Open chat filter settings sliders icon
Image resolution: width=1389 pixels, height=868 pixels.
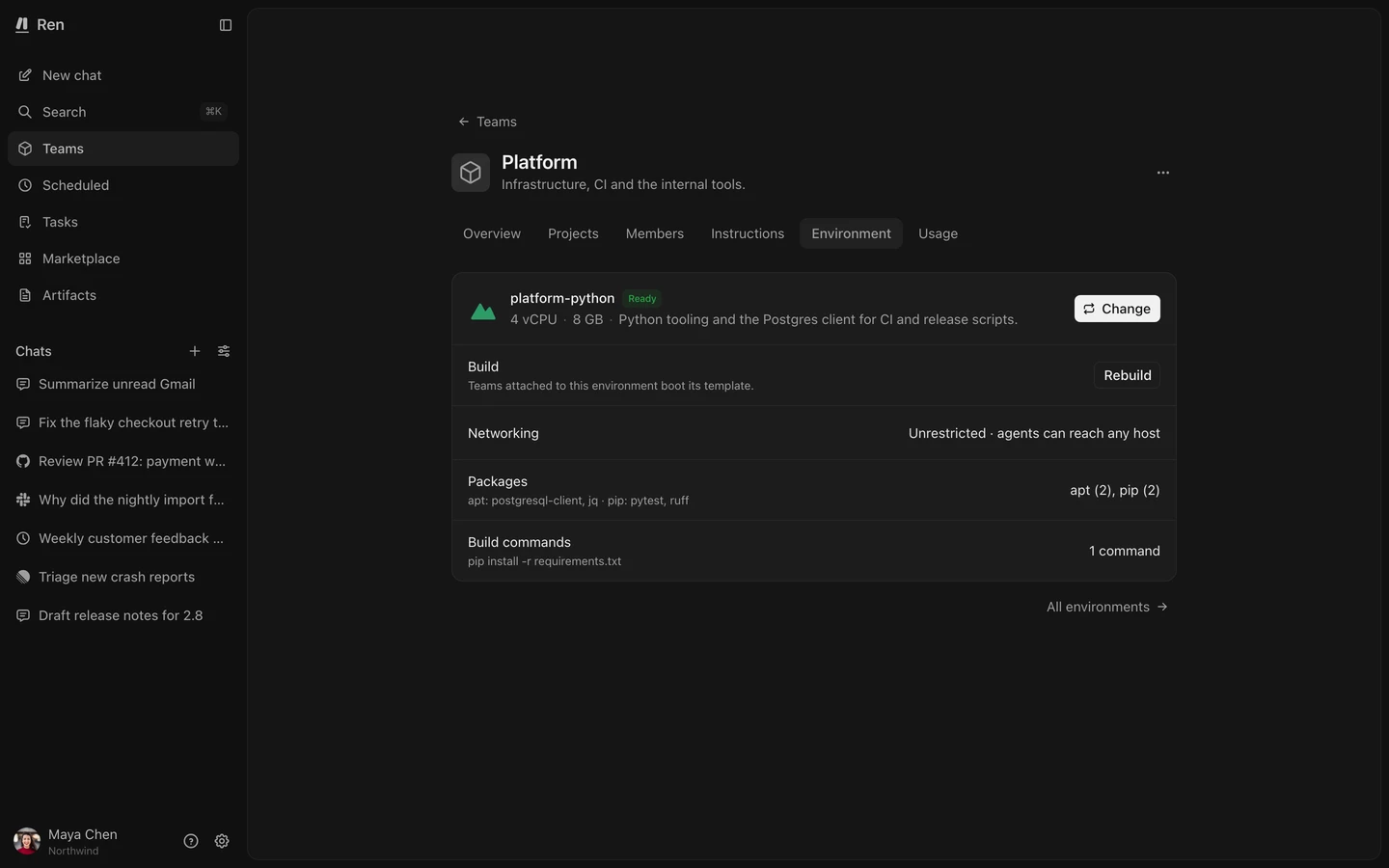point(224,351)
